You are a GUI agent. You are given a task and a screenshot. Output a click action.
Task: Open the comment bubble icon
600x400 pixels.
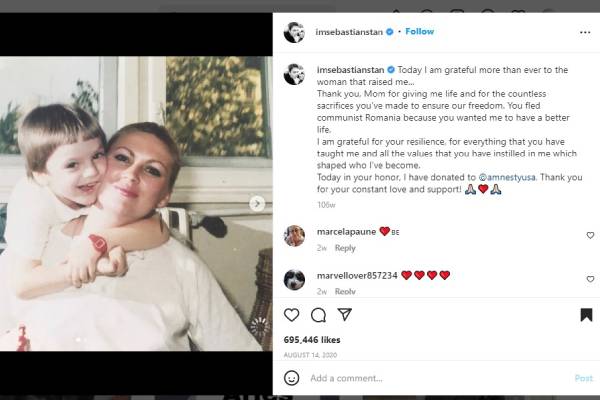click(x=318, y=315)
